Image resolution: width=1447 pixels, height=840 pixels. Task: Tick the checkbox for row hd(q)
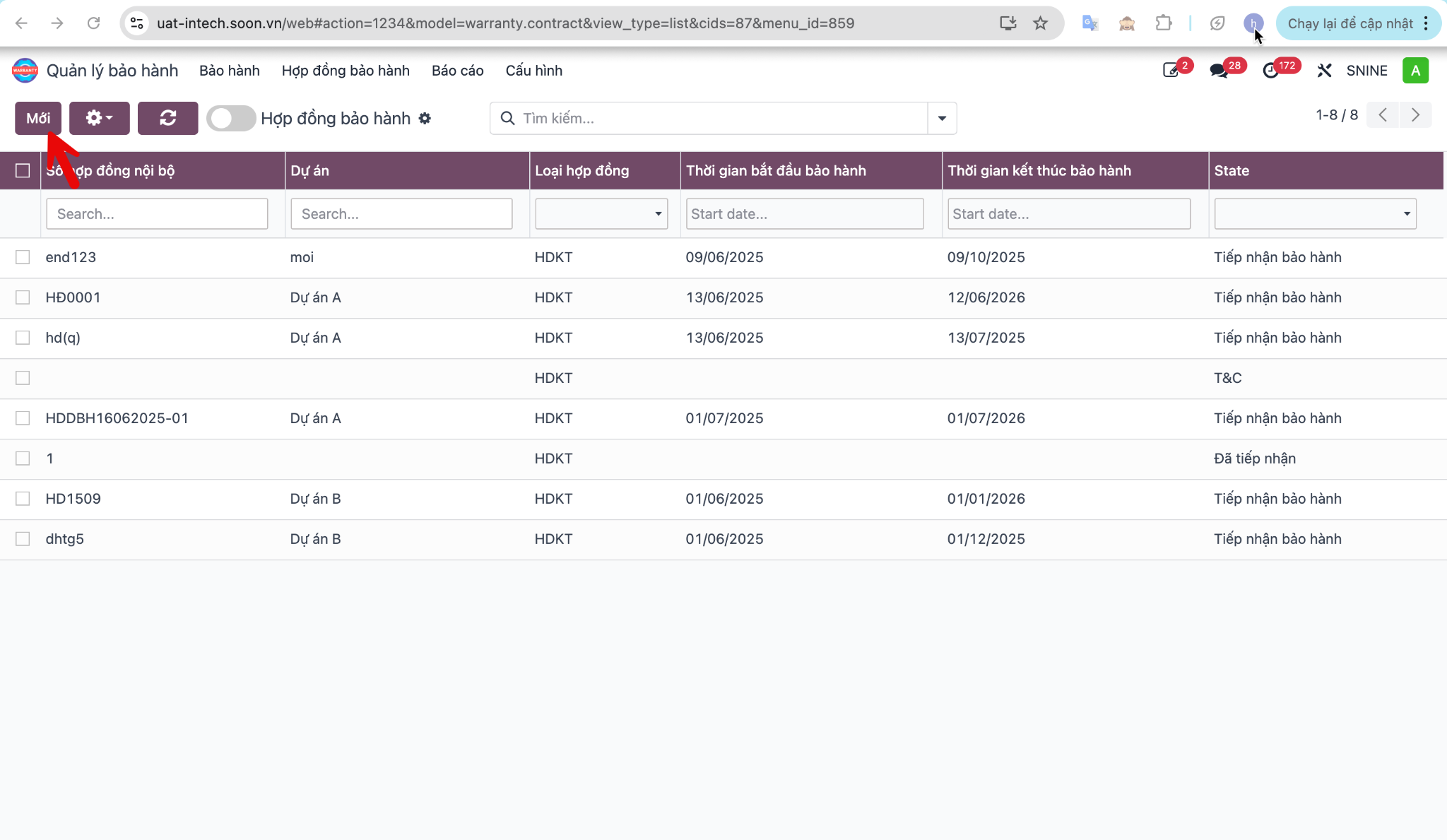click(x=23, y=338)
